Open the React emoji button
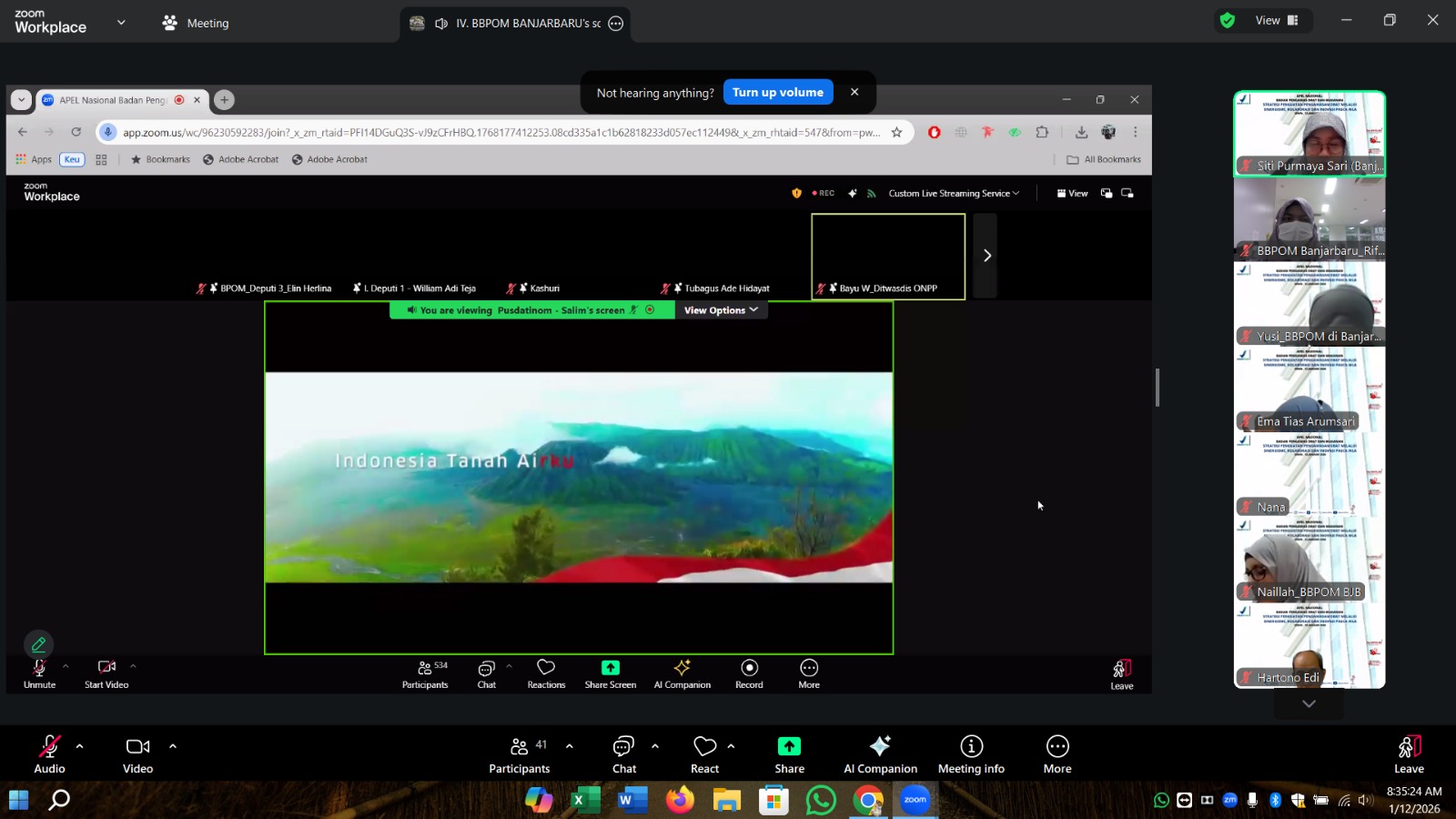Image resolution: width=1456 pixels, height=819 pixels. pyautogui.click(x=704, y=754)
